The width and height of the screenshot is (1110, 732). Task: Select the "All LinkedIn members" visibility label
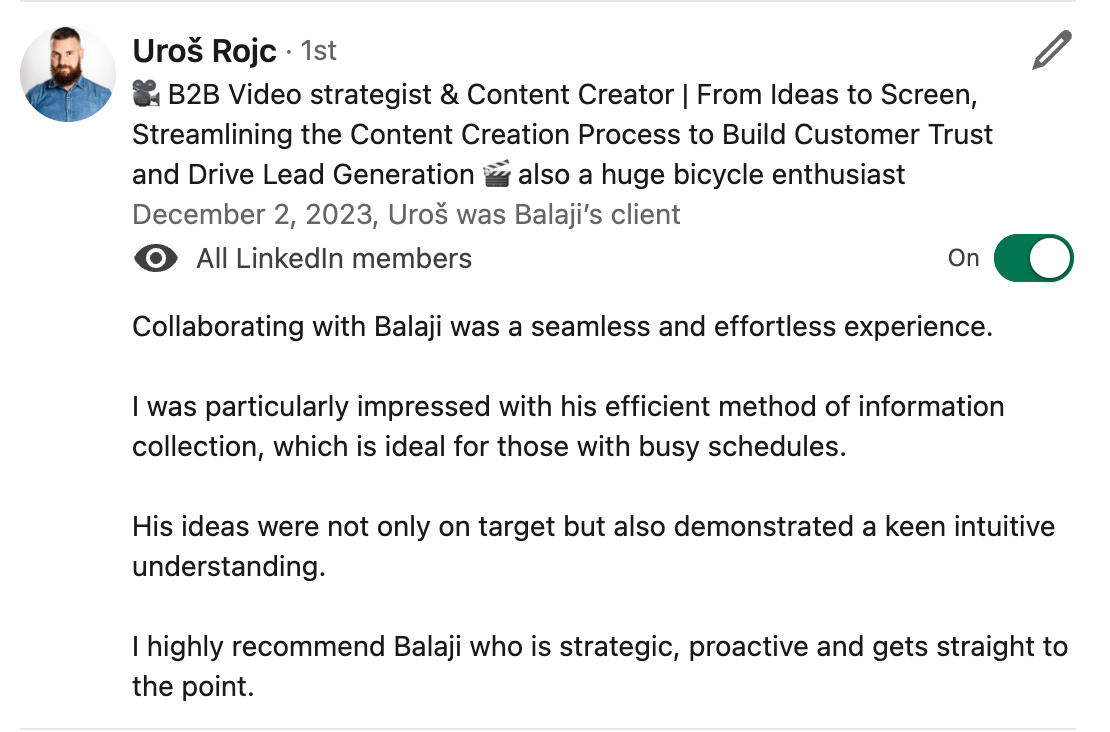pos(334,259)
